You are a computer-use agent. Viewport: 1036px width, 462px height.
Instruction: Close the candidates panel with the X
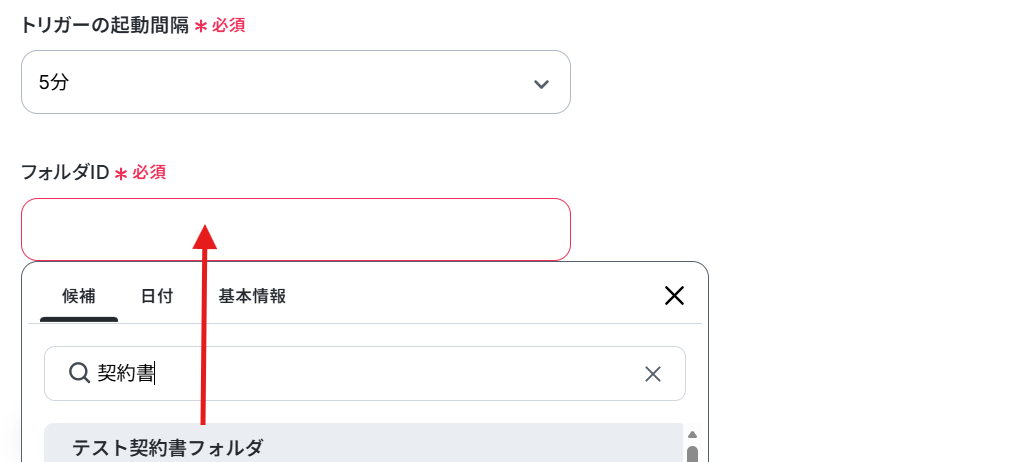674,295
